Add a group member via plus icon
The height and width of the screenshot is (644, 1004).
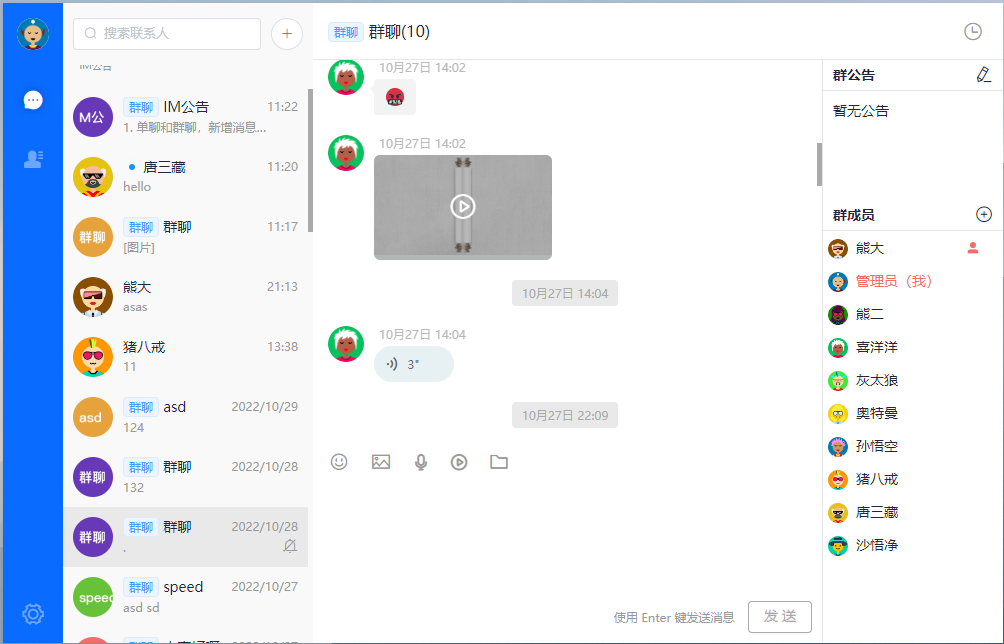983,213
